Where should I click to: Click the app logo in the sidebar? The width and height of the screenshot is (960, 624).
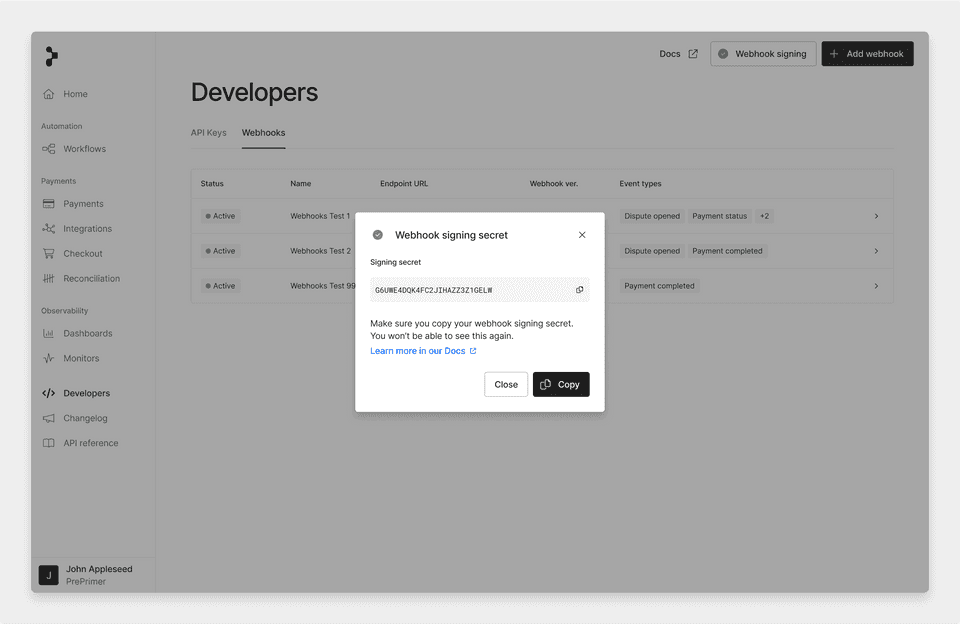pyautogui.click(x=51, y=56)
